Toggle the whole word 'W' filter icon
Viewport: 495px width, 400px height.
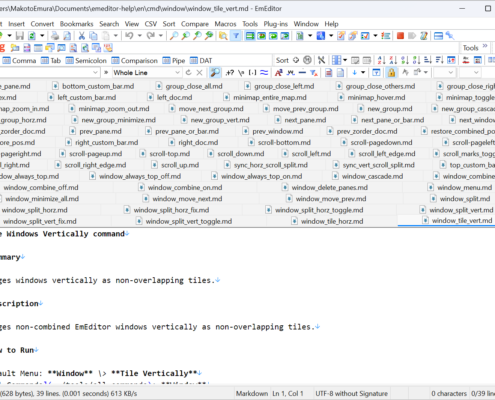click(x=291, y=72)
